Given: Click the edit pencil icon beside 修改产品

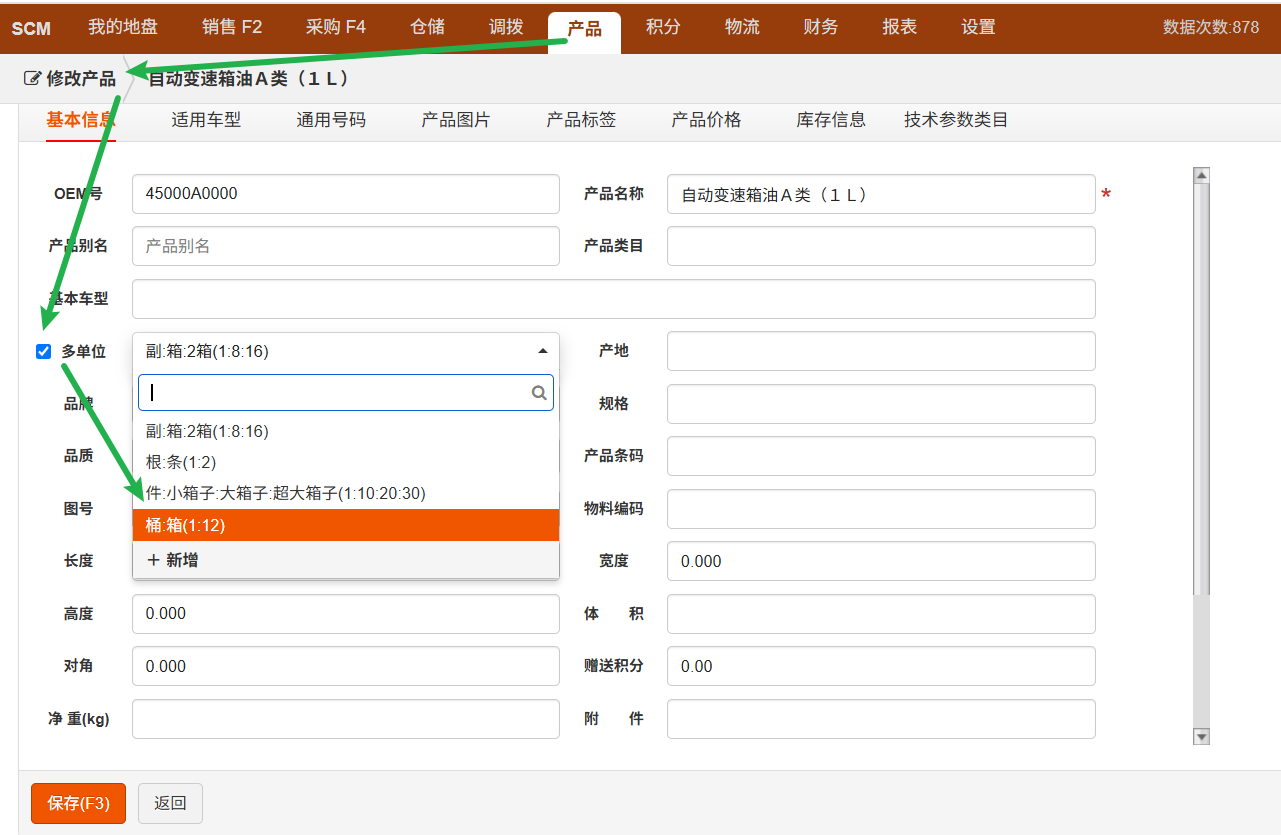Looking at the screenshot, I should click(32, 78).
